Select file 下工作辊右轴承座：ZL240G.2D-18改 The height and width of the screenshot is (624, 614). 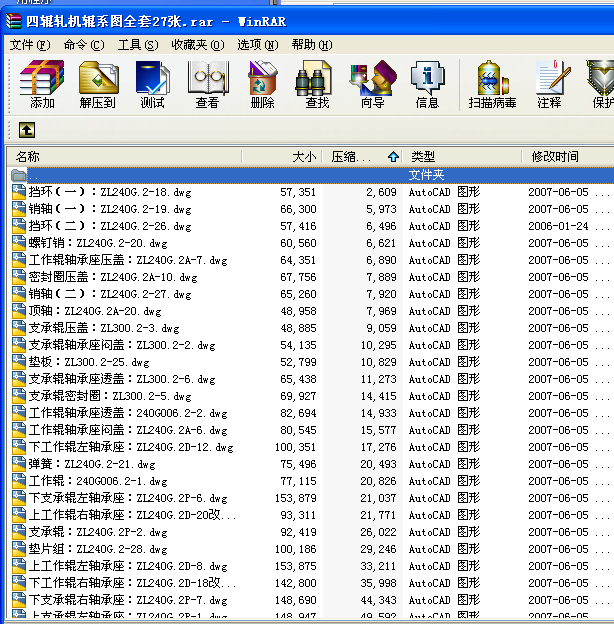[133, 583]
